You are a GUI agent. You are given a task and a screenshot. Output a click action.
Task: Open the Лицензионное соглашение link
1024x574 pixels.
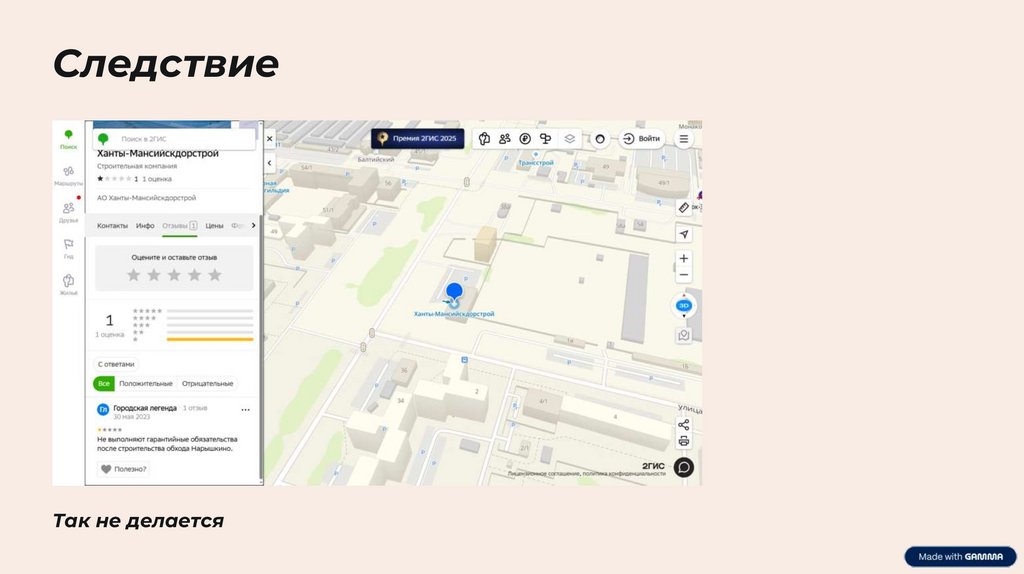click(545, 473)
